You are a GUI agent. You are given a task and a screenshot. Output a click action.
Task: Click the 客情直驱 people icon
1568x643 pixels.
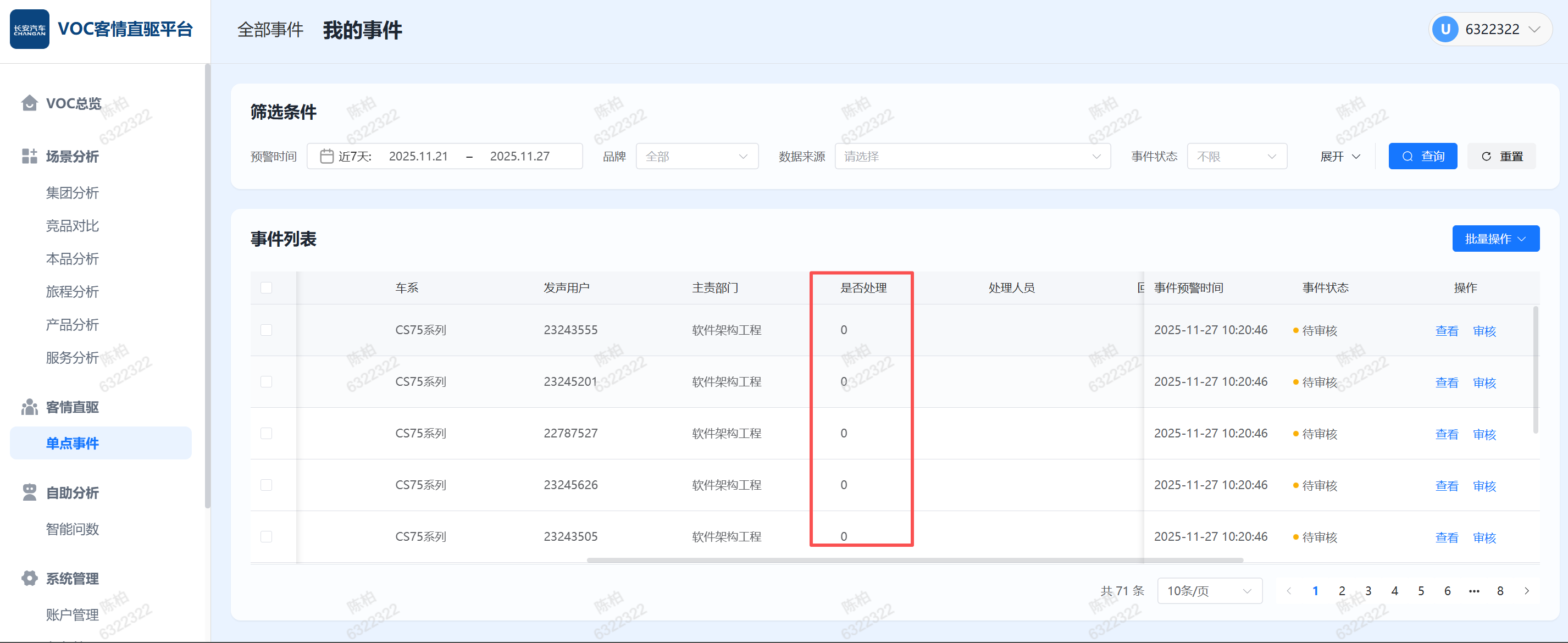[29, 407]
